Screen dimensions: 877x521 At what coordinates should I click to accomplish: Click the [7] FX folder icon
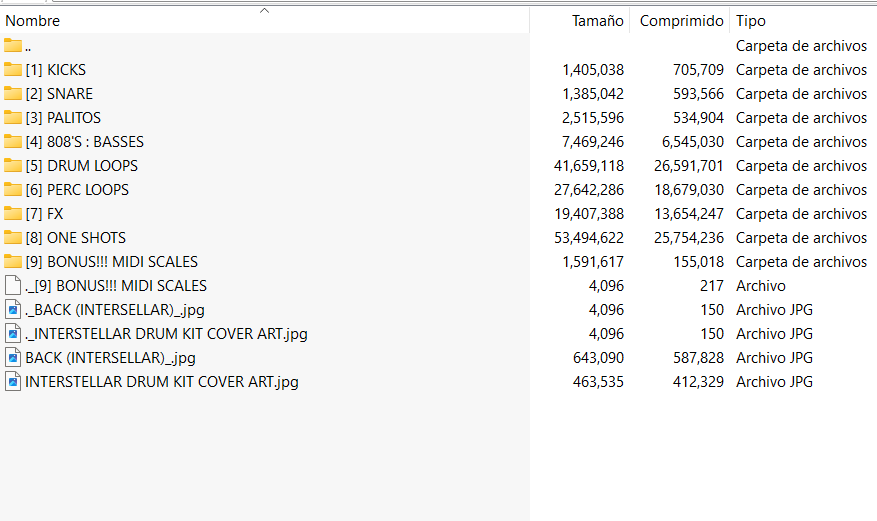click(13, 214)
